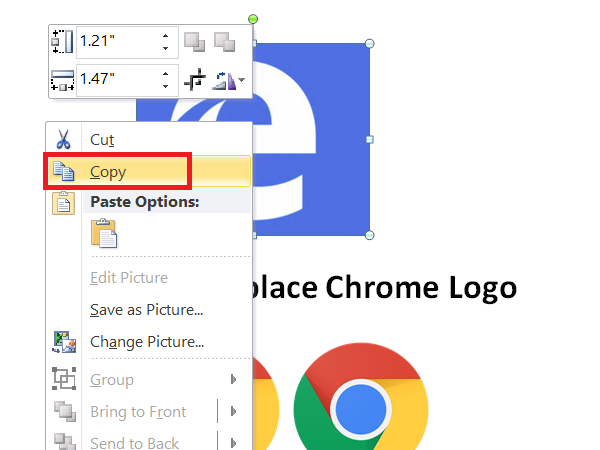Viewport: 600px width, 450px height.
Task: Increase the height value 1.21"
Action: tap(165, 36)
